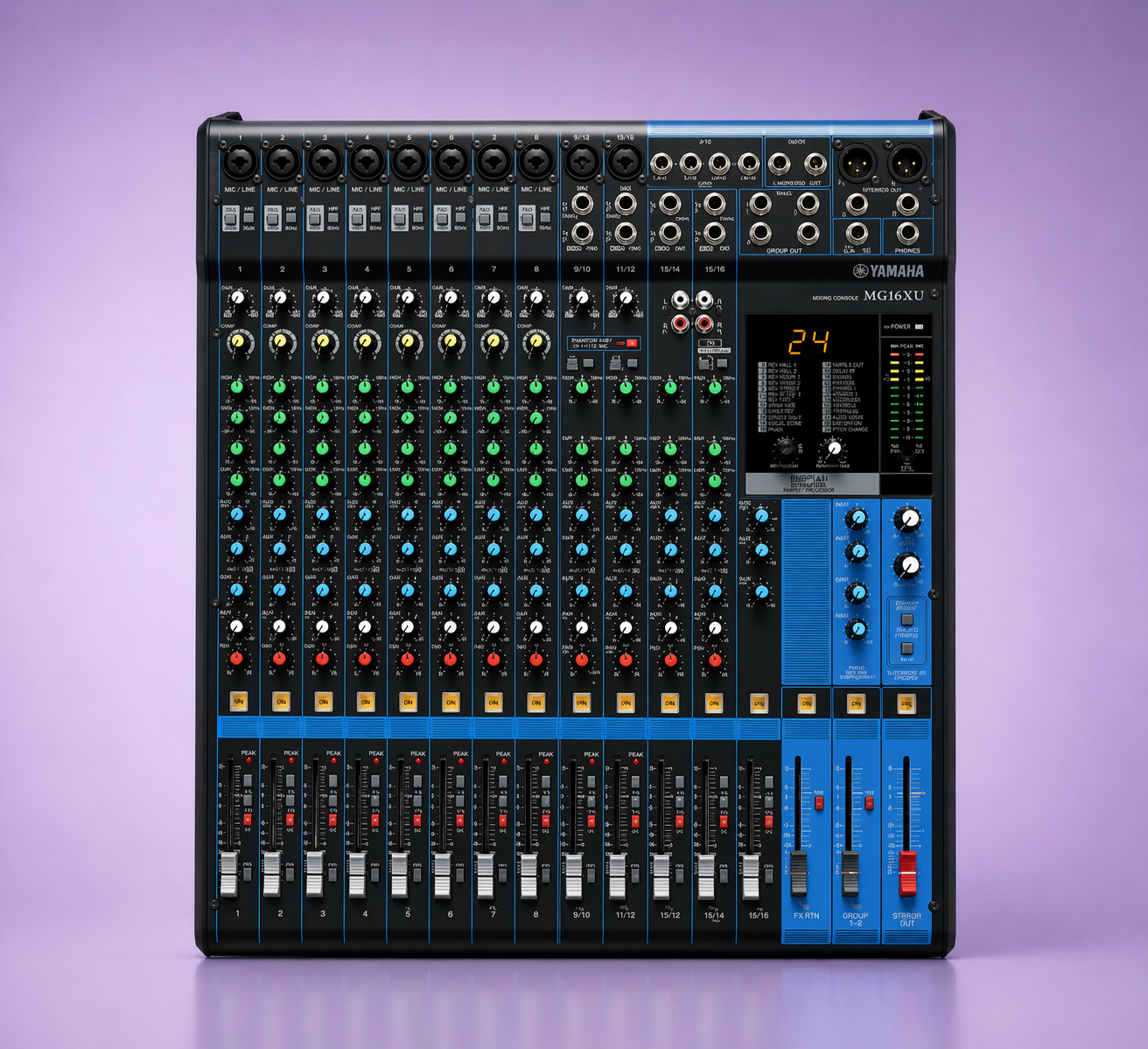Click the channel 6 PEAK indicator LED
Viewport: 1148px width, 1049px height.
(460, 761)
